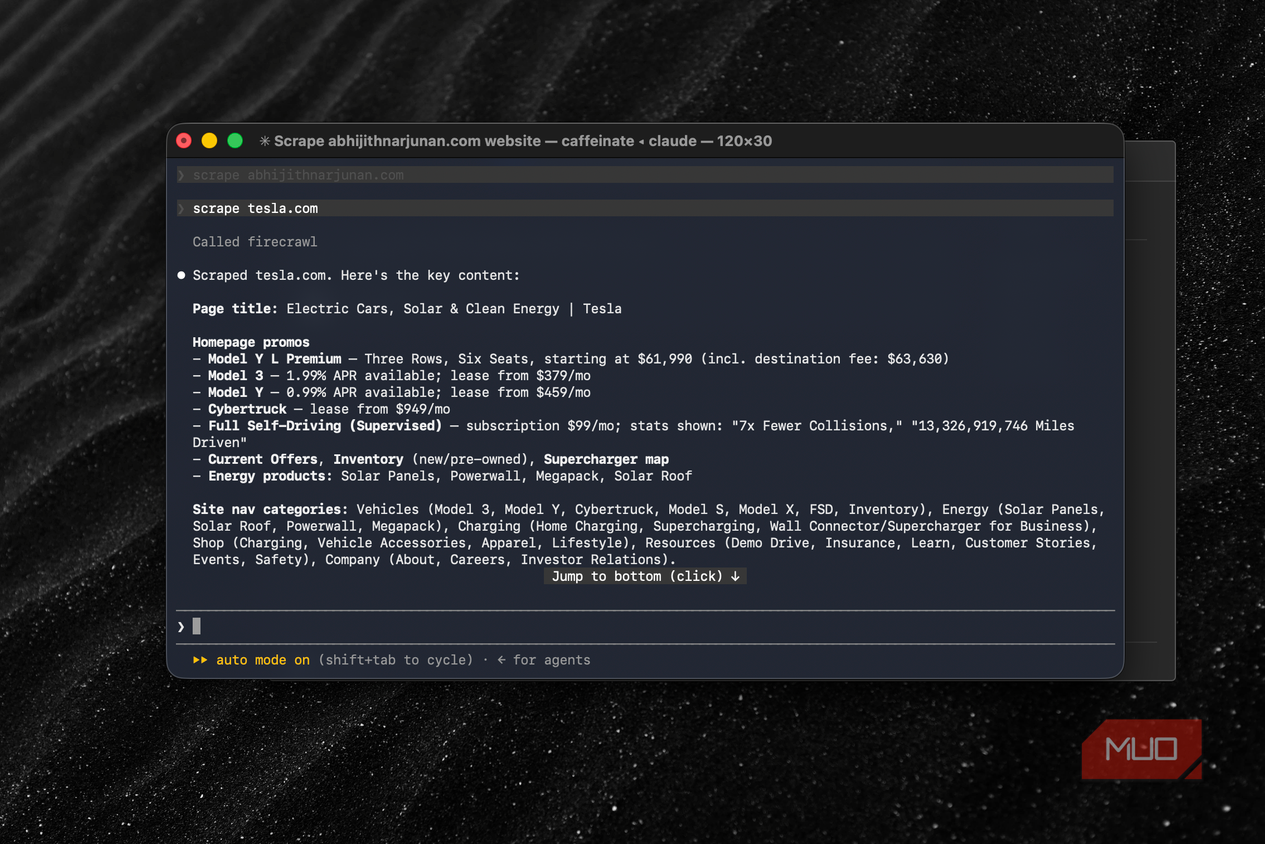Click the "Called firecrawl" text

255,242
